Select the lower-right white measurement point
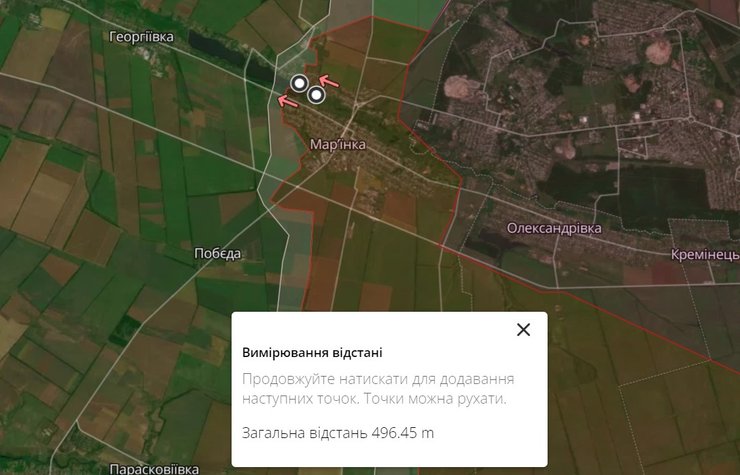The width and height of the screenshot is (740, 475). [x=317, y=95]
